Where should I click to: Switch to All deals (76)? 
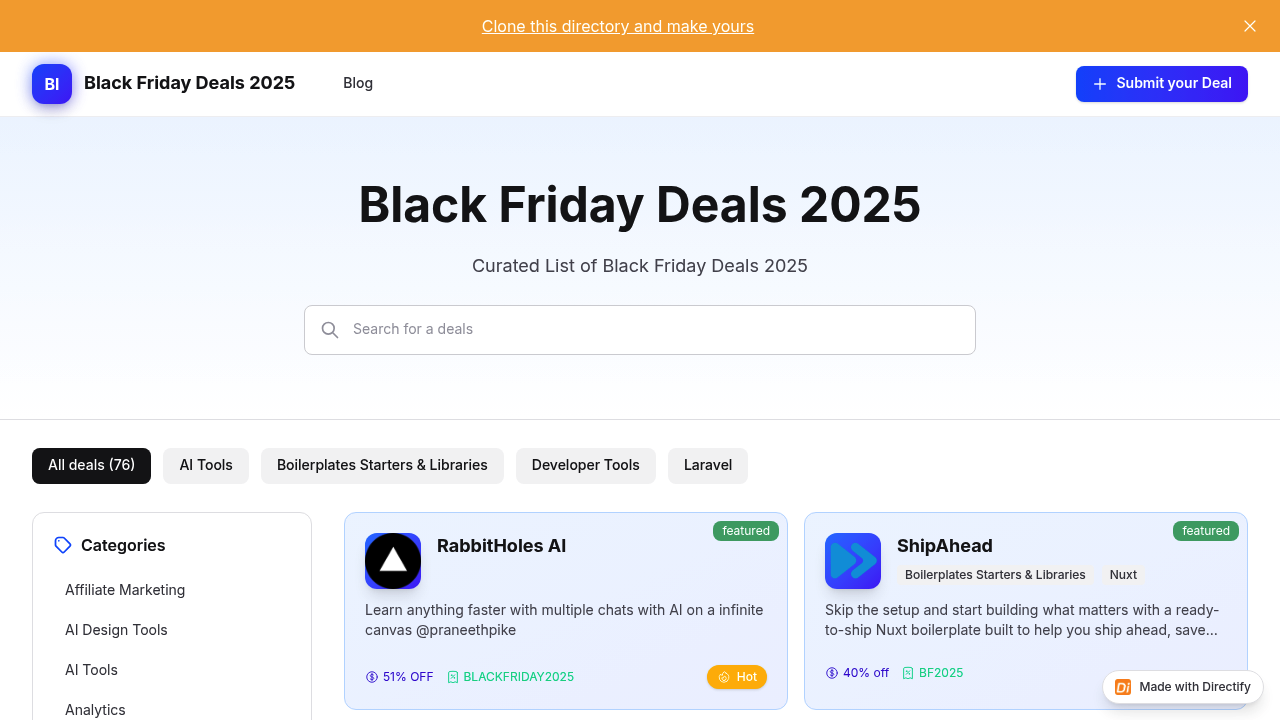[91, 465]
